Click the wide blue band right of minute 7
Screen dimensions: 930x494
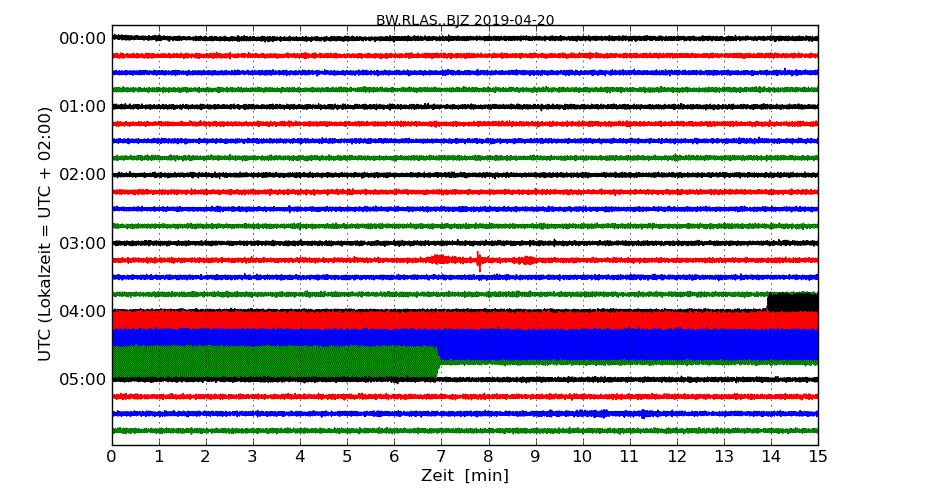(x=628, y=345)
